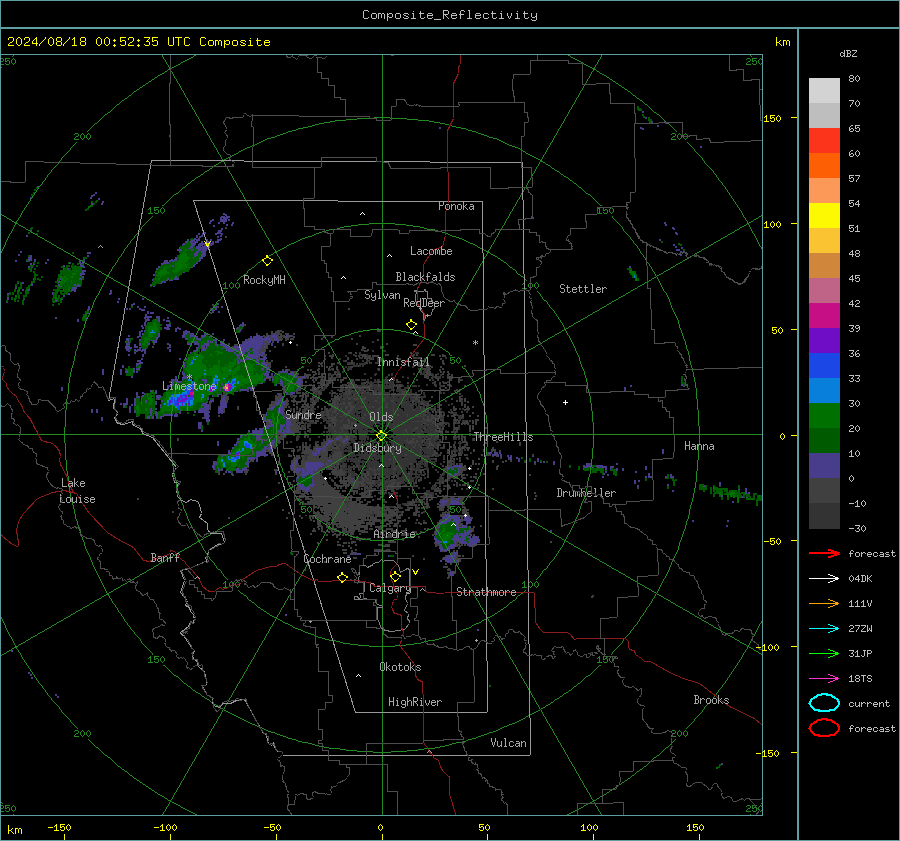
Task: Select the red forecast oval icon
Action: pos(824,728)
